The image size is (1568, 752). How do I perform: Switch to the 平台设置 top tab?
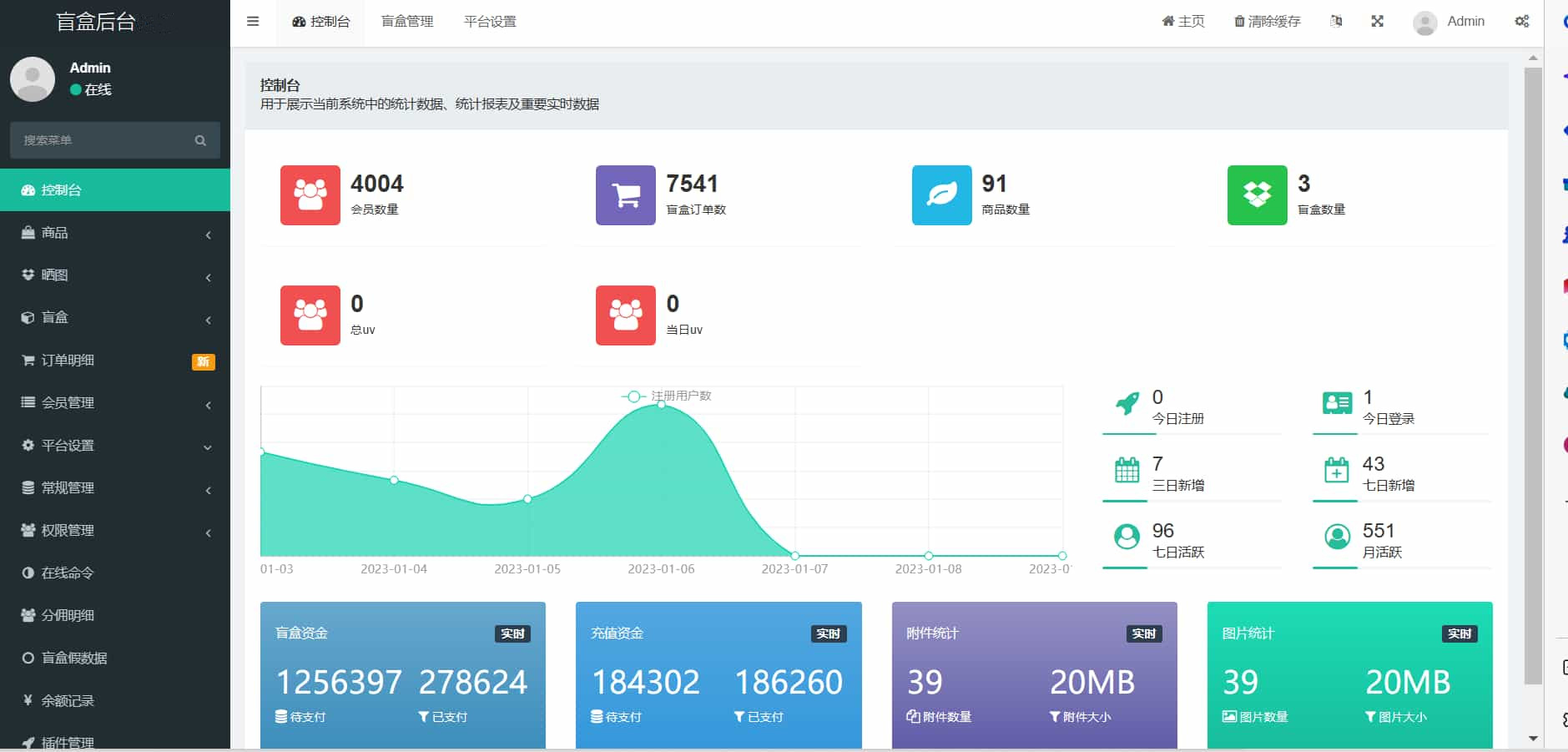coord(490,22)
